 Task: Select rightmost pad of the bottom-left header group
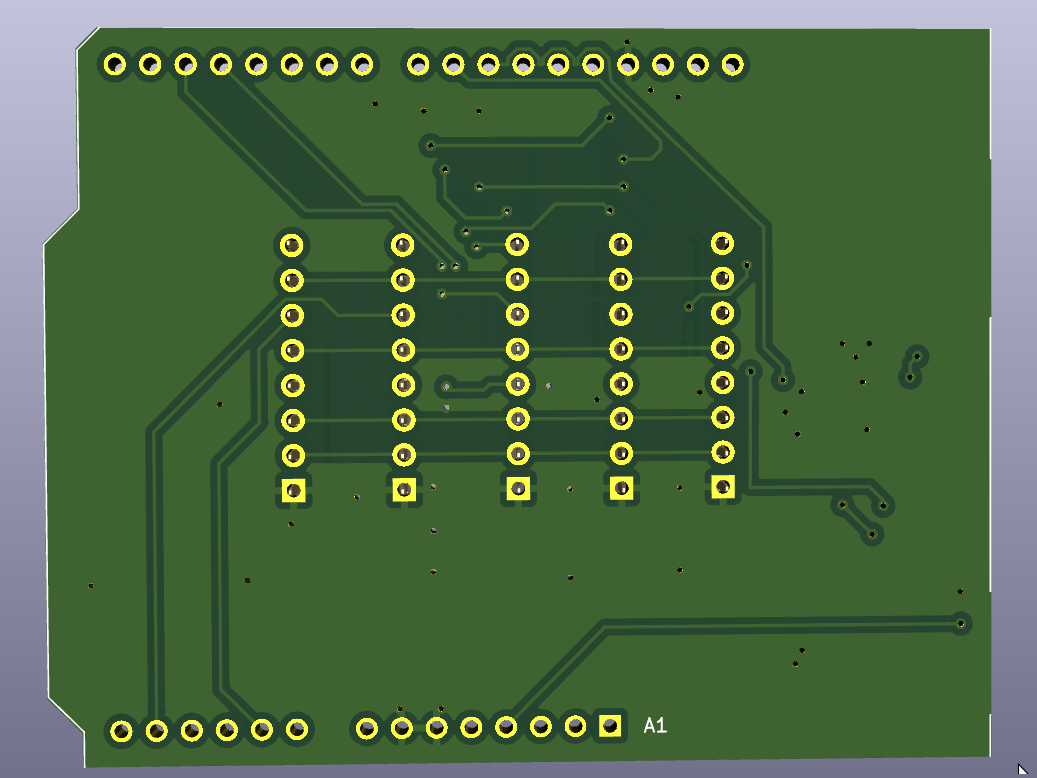[296, 729]
